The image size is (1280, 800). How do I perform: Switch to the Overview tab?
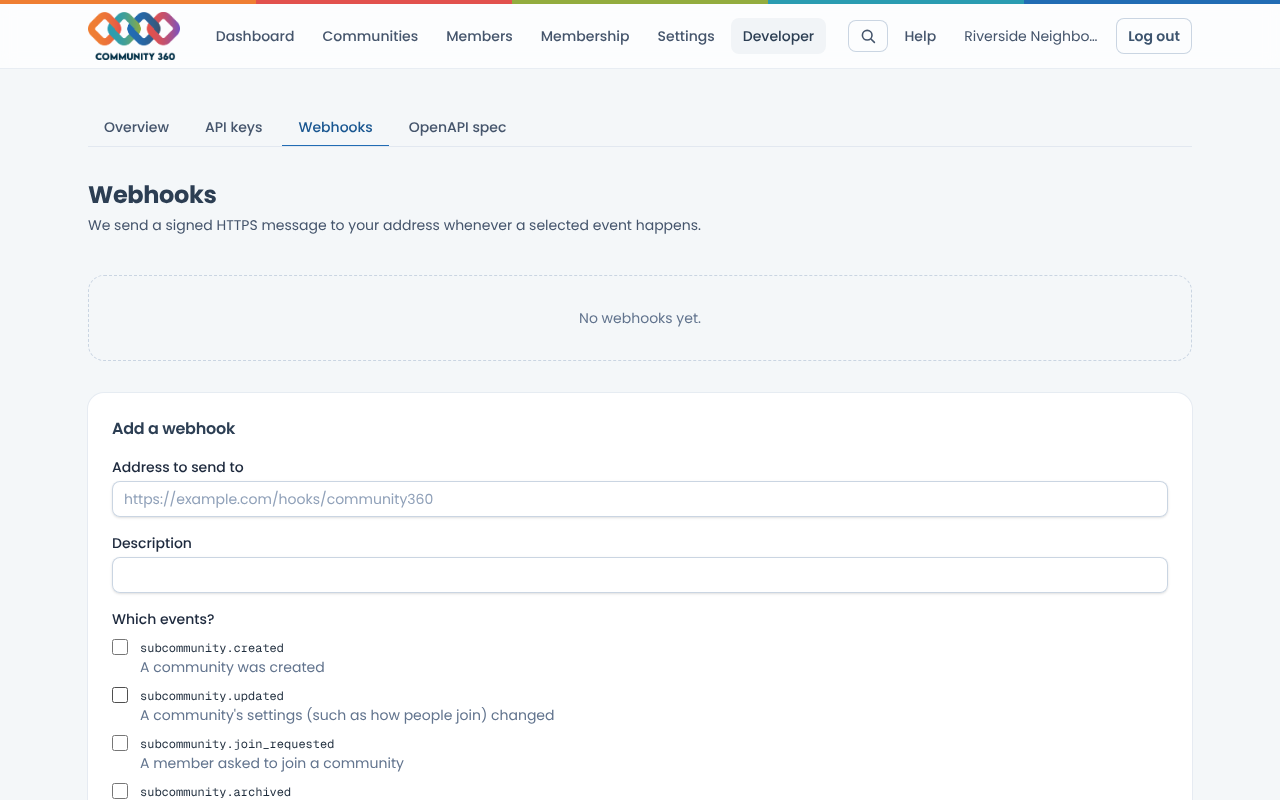click(136, 127)
